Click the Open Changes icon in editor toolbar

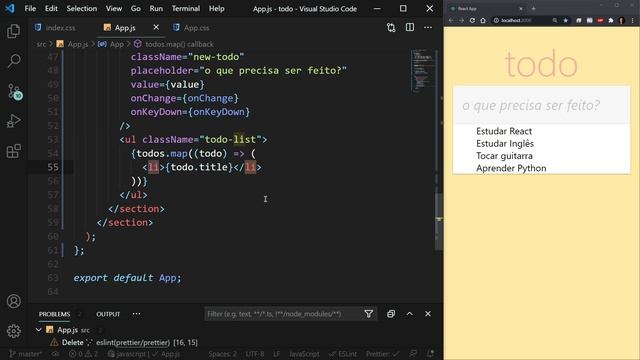(x=391, y=27)
